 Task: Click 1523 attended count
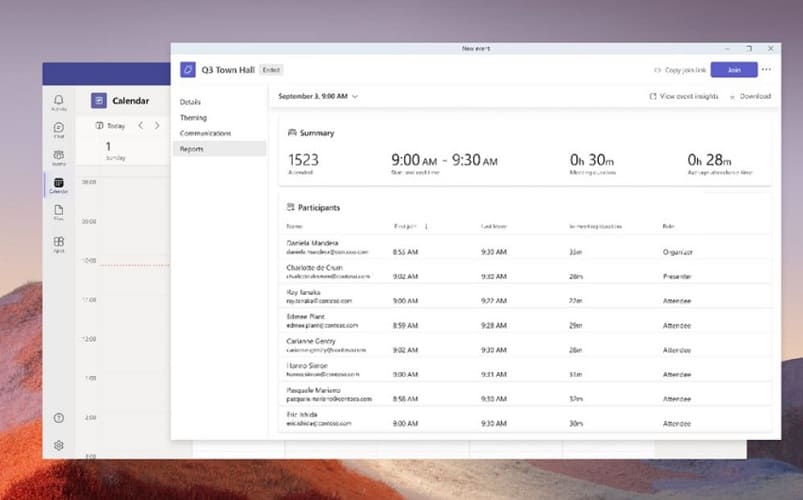(x=303, y=160)
